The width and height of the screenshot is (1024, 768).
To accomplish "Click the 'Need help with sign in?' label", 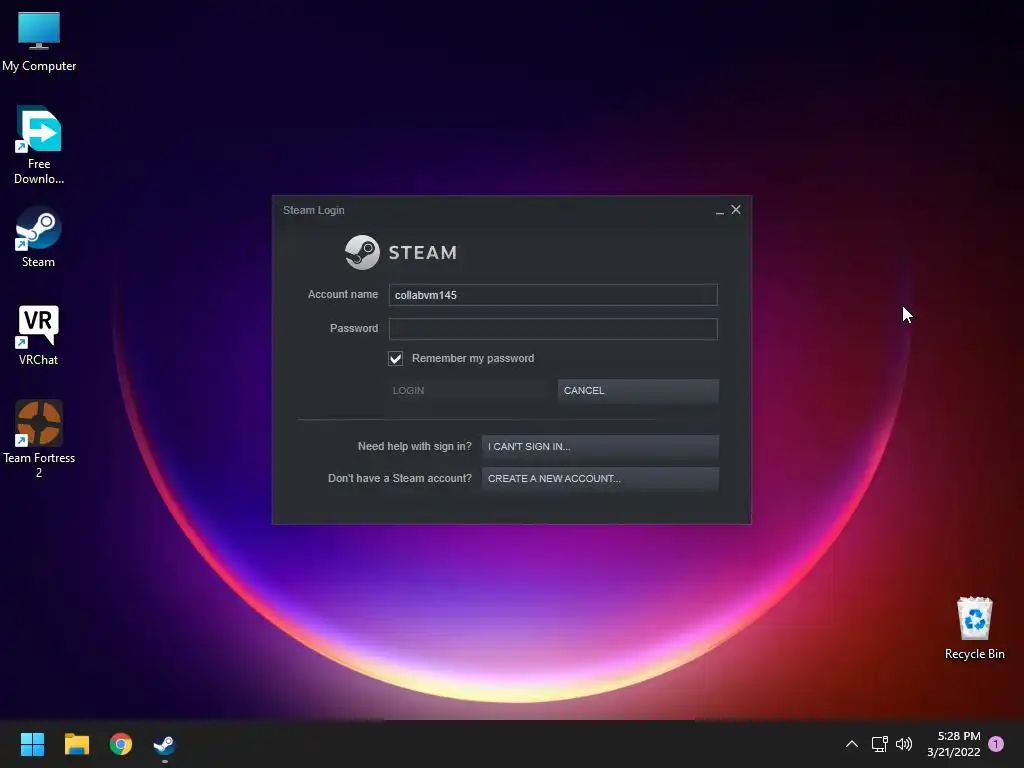I will click(x=415, y=447).
